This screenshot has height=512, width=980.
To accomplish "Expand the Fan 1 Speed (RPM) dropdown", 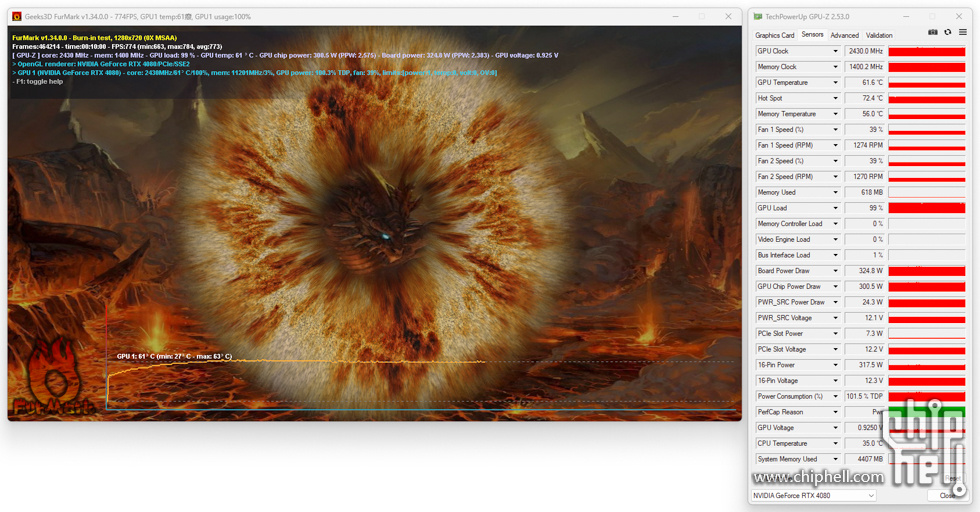I will [x=835, y=145].
